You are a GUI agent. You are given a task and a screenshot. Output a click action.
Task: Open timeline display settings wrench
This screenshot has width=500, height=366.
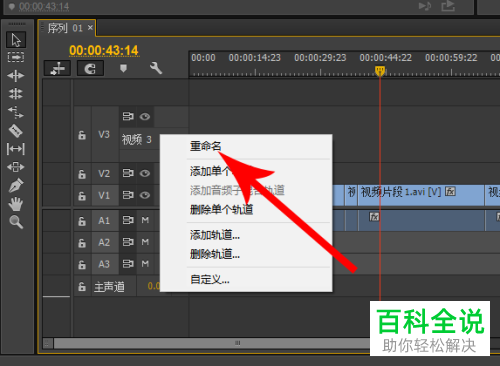pyautogui.click(x=156, y=68)
